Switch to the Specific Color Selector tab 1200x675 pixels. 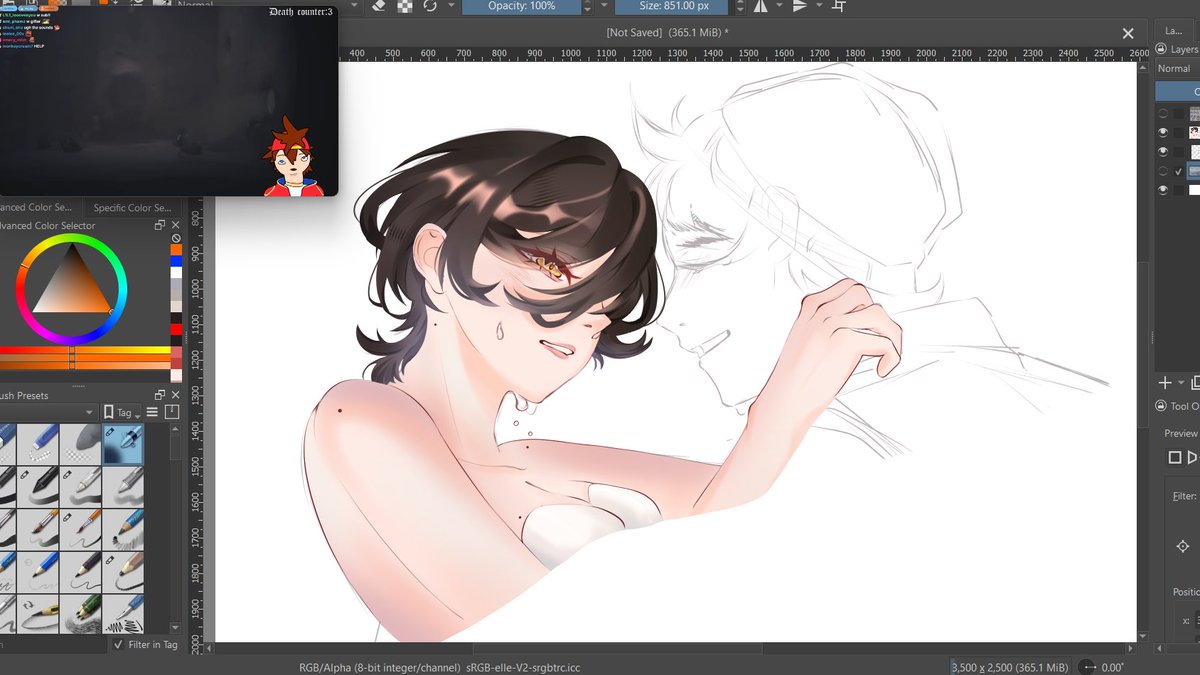tap(133, 208)
